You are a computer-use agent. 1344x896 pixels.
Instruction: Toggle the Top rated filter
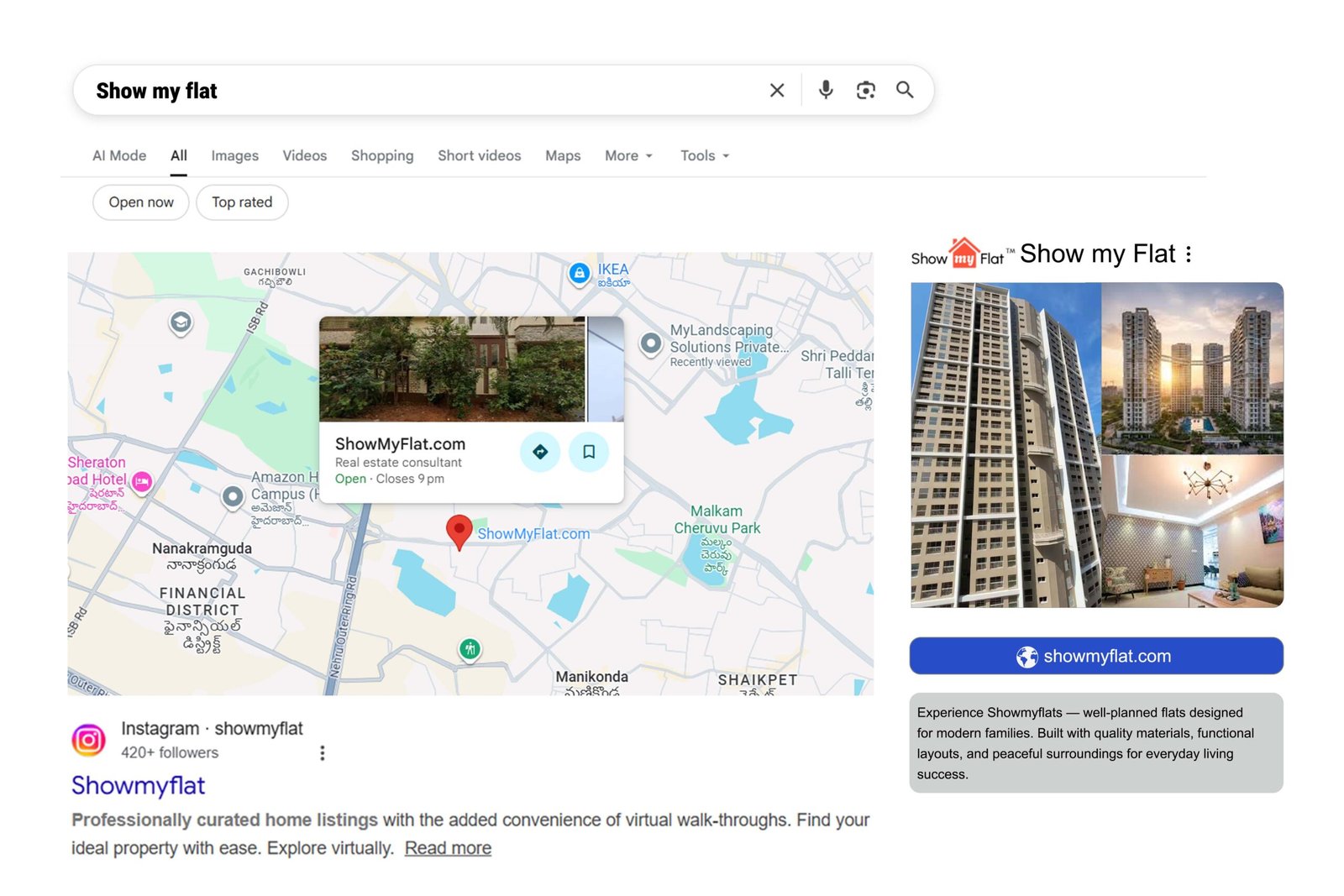pyautogui.click(x=242, y=202)
